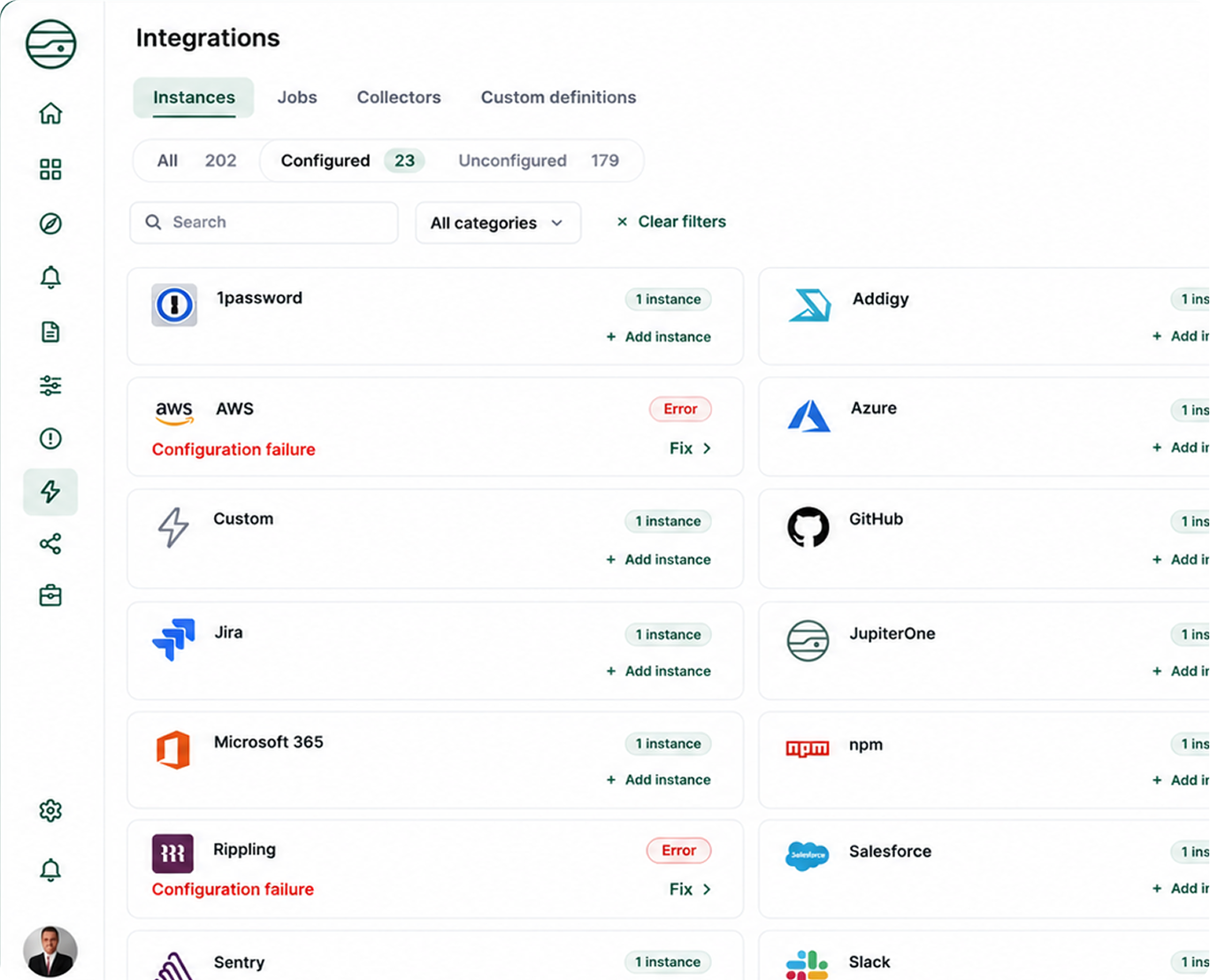Click the npm logo icon
The width and height of the screenshot is (1210, 980).
tap(808, 749)
